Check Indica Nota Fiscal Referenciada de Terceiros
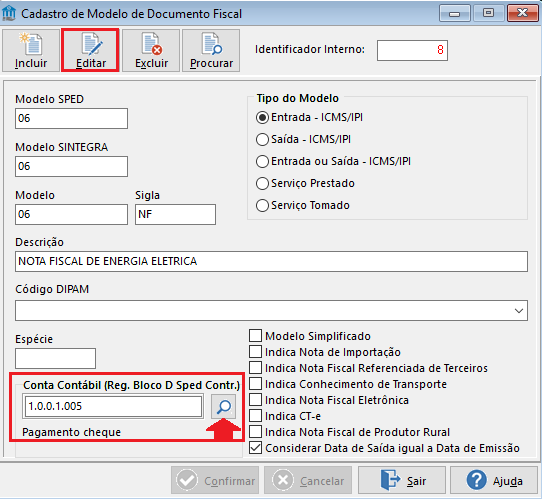542x499 pixels. [255, 368]
